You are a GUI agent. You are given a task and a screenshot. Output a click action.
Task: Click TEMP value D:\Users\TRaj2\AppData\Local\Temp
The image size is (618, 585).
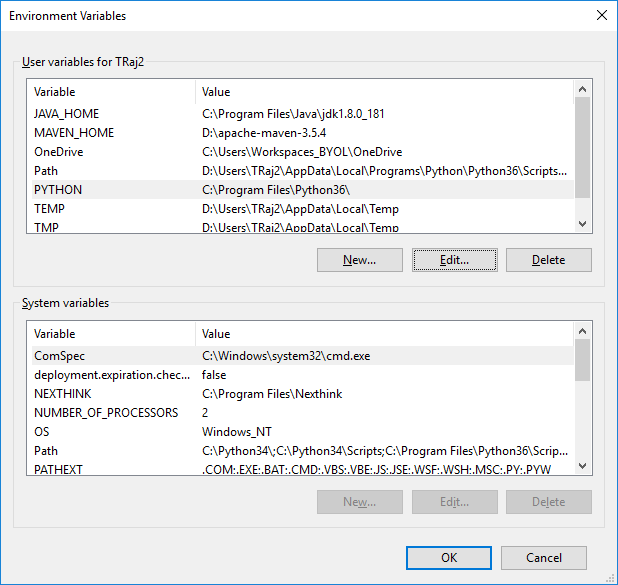click(x=300, y=209)
